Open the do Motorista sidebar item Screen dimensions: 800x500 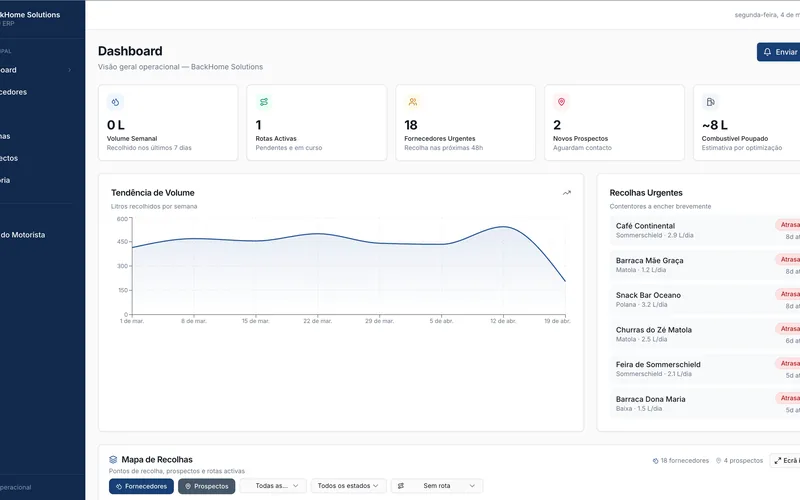36,235
